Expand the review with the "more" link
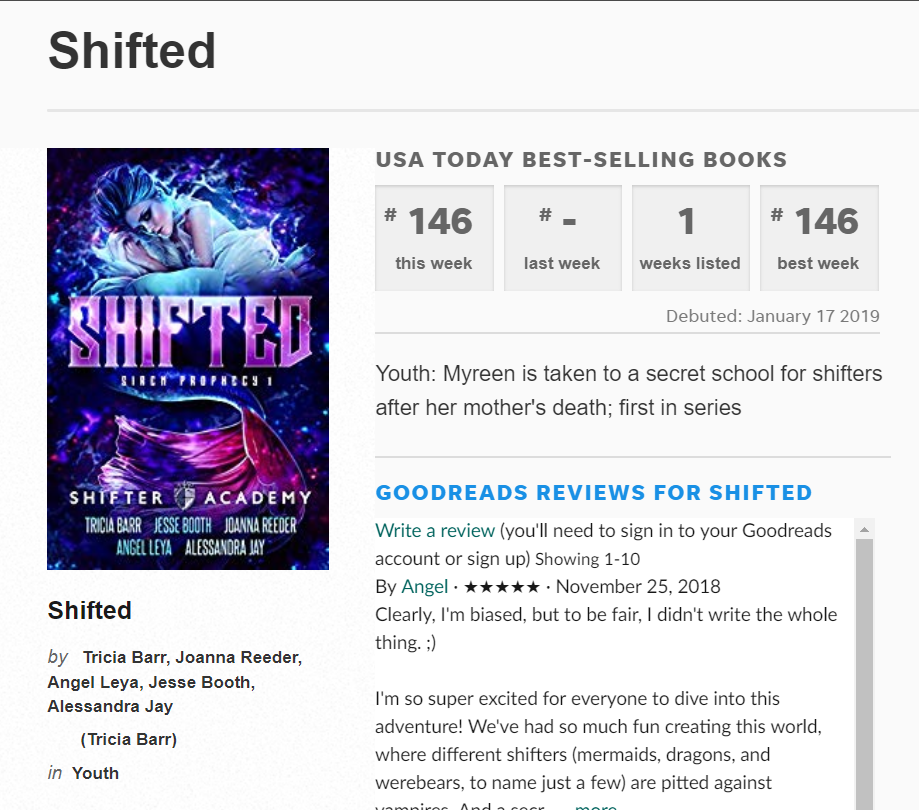919x810 pixels. coord(596,806)
